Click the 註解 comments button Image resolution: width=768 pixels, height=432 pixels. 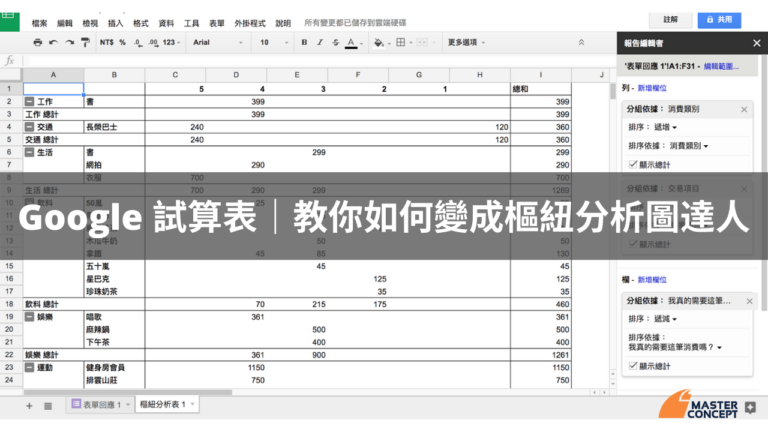point(671,20)
